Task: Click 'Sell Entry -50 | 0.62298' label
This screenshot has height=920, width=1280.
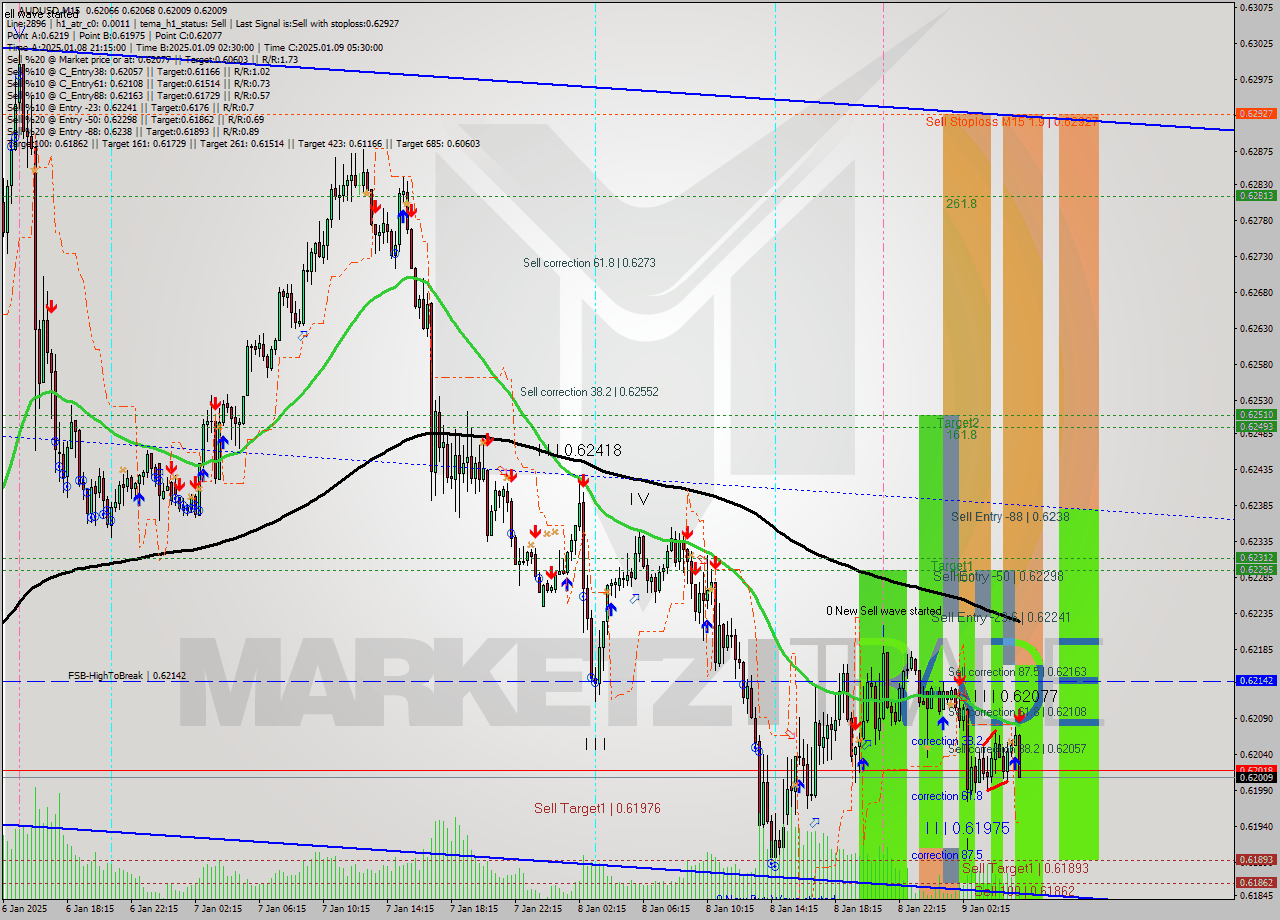Action: [998, 577]
